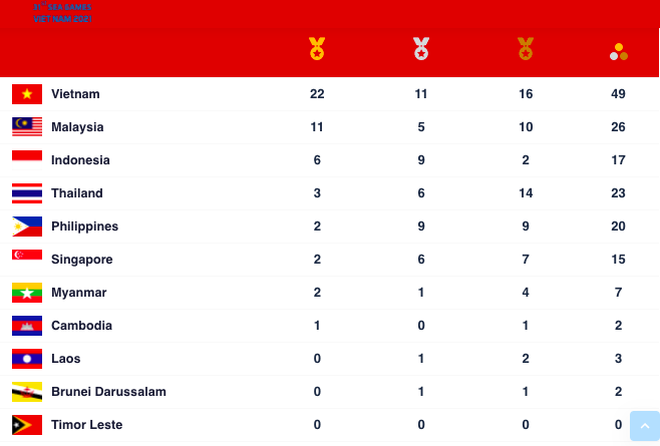
Task: Select the Vietnam country name
Action: point(76,94)
